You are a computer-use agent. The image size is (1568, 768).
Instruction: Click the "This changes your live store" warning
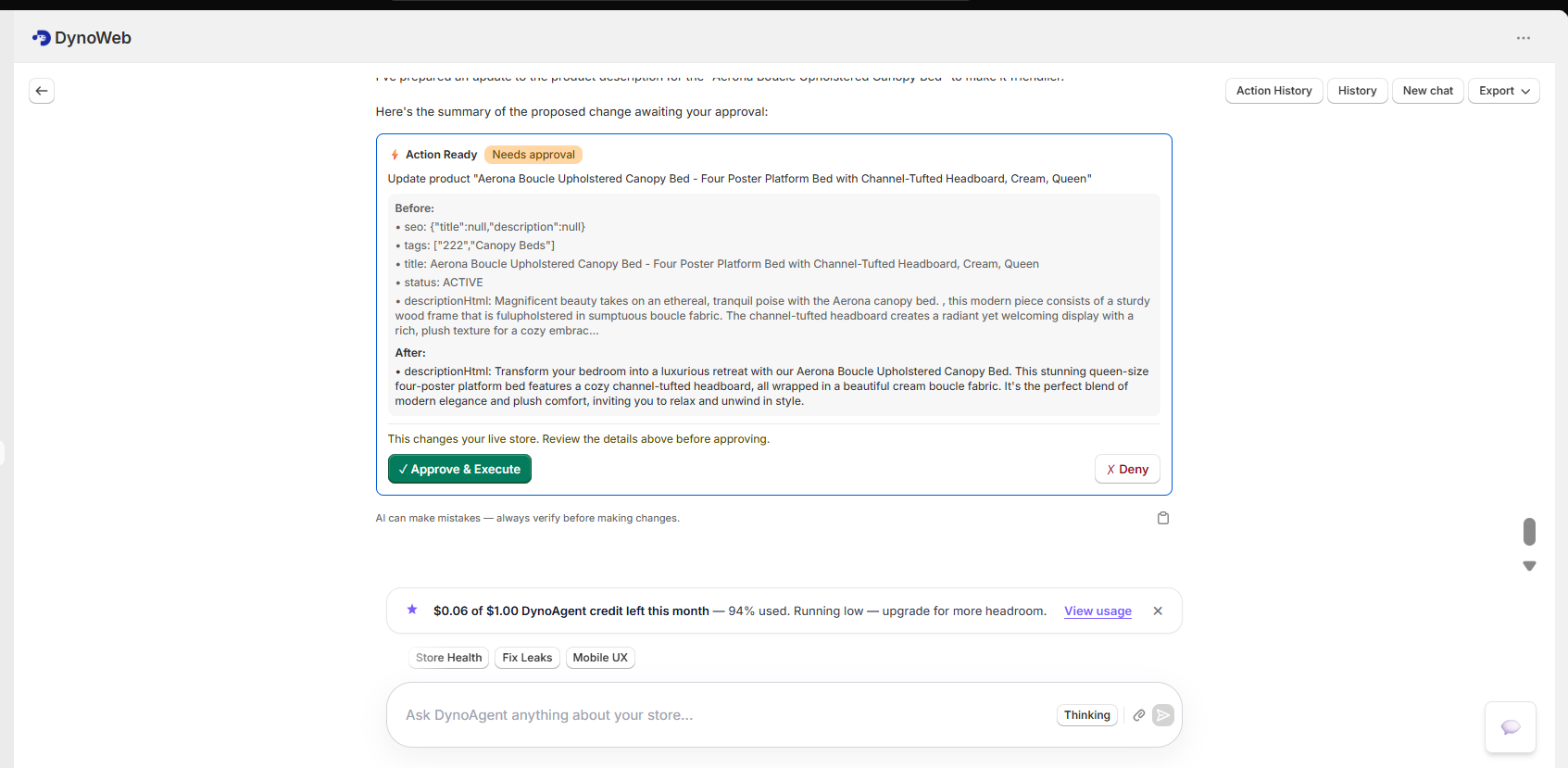coord(579,439)
